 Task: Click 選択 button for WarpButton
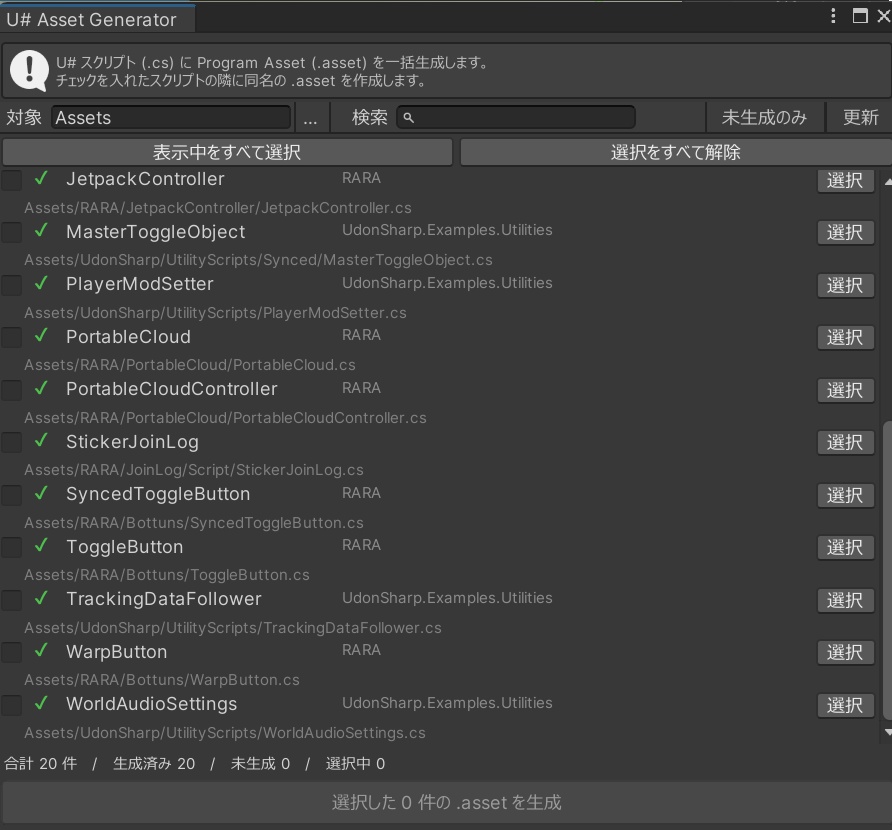pyautogui.click(x=845, y=653)
